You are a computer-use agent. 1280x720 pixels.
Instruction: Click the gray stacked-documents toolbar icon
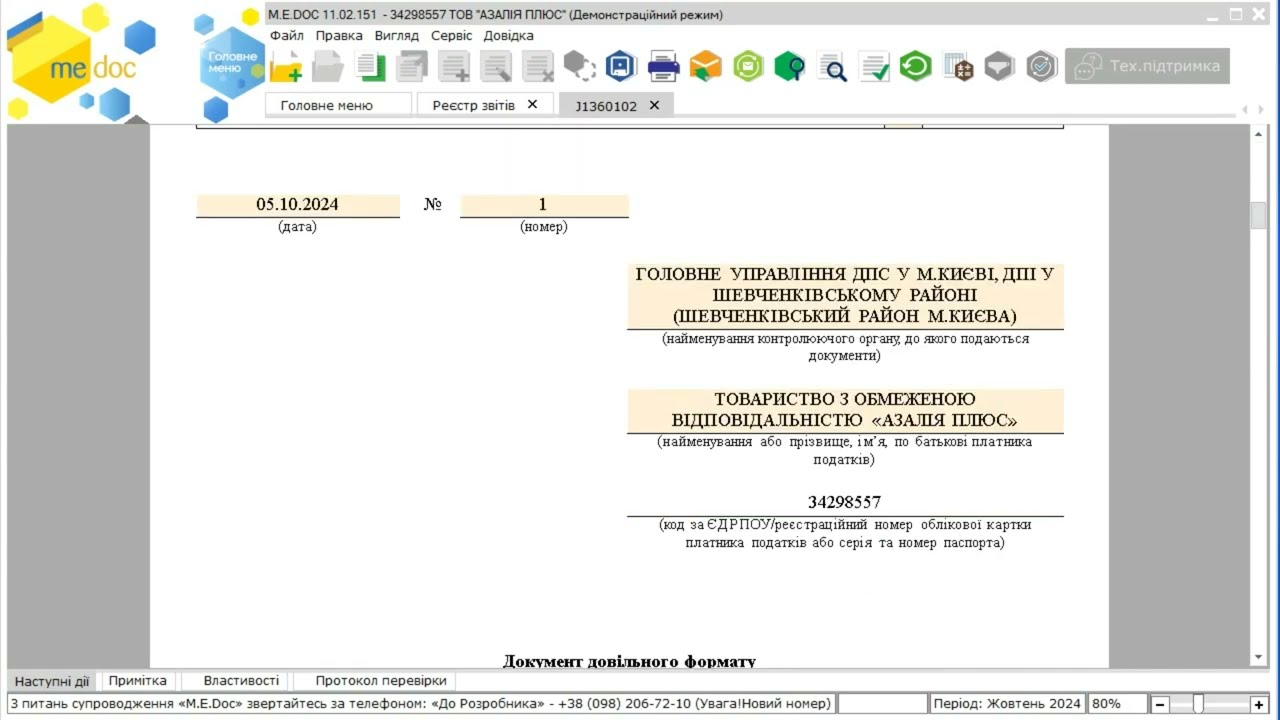[412, 67]
